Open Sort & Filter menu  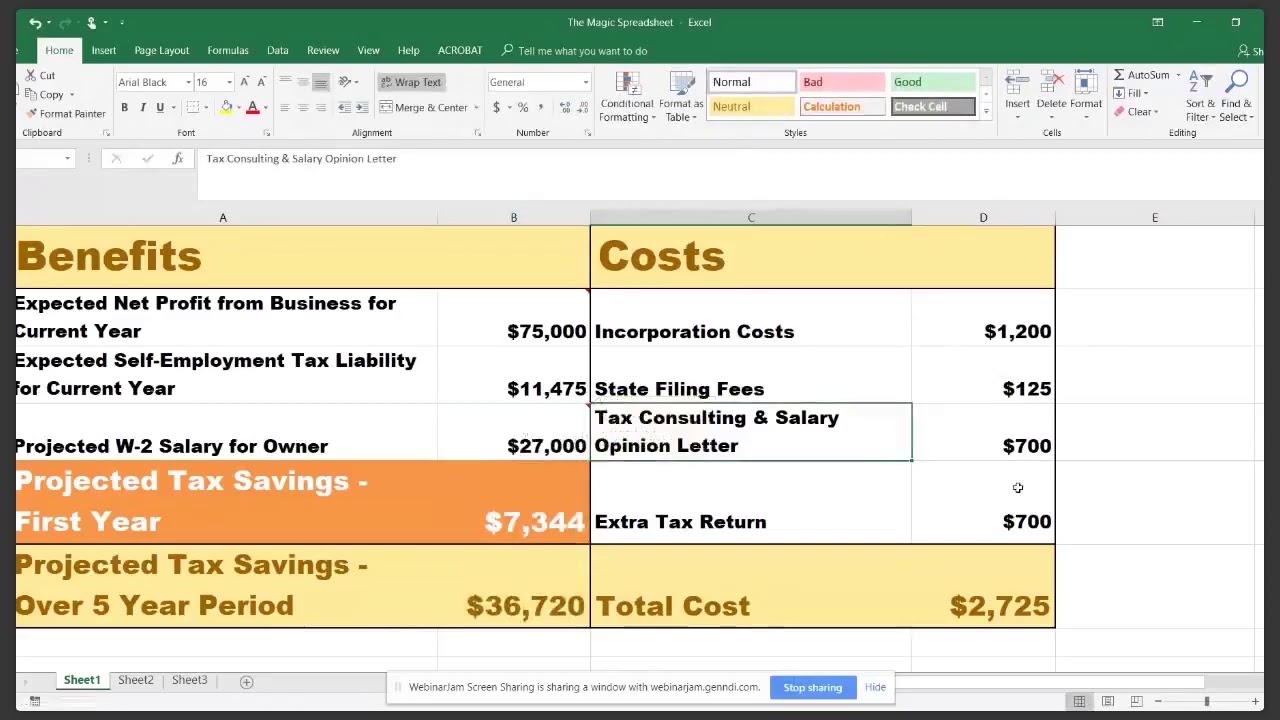click(1200, 97)
